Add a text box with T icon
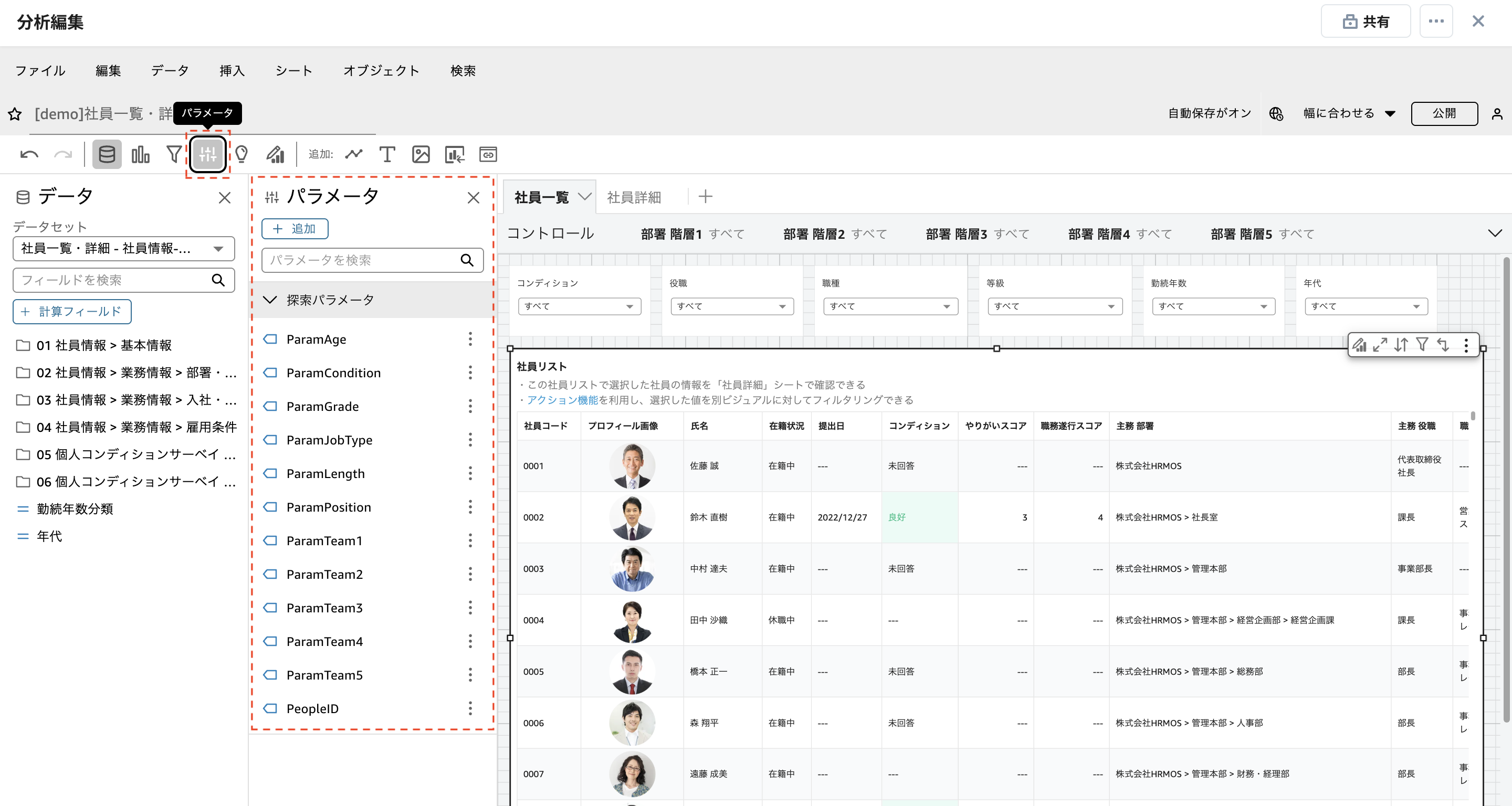The width and height of the screenshot is (1512, 806). coord(387,155)
